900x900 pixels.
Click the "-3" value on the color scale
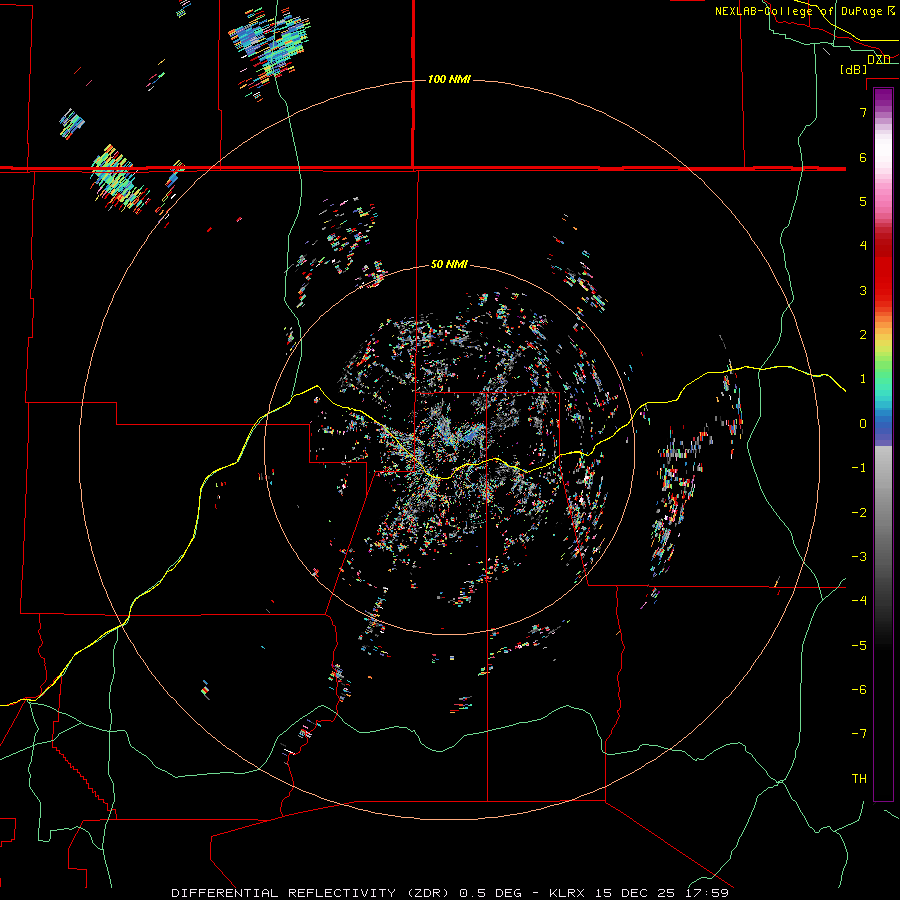tap(859, 557)
